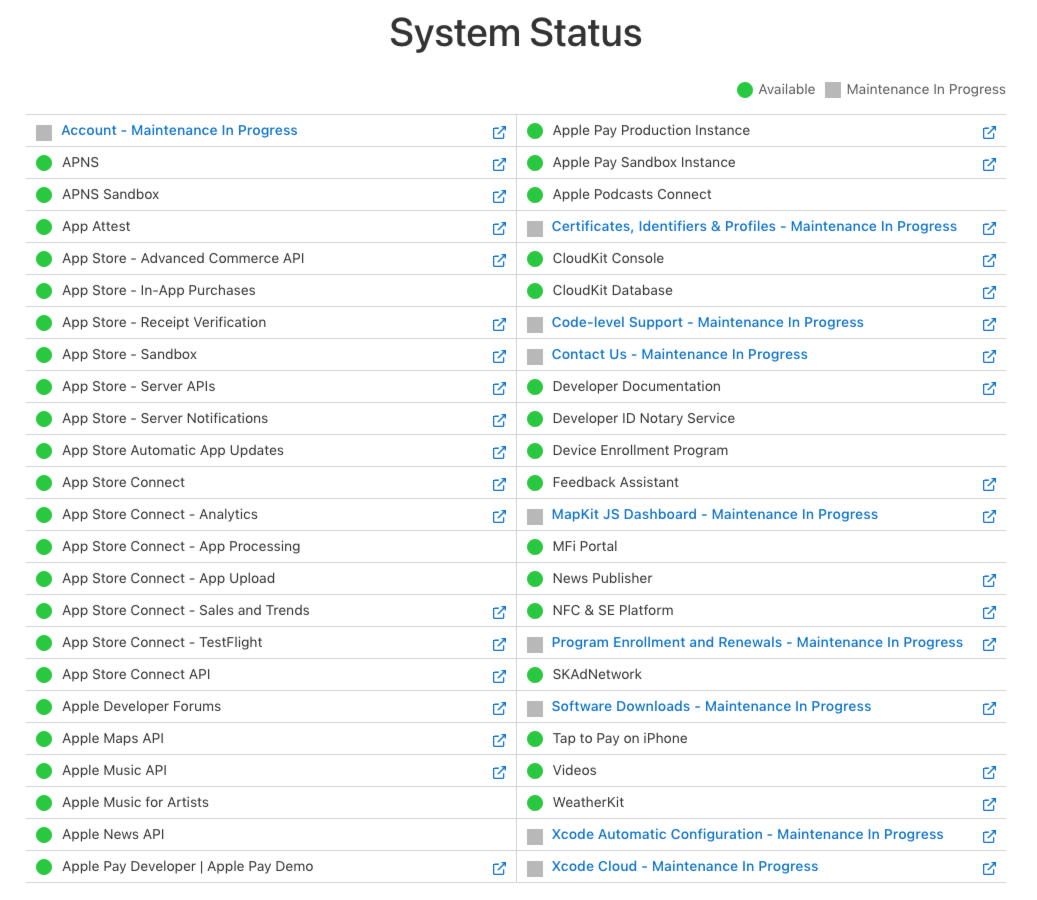Viewport: 1037px width, 900px height.
Task: Click WeatherKit external link icon
Action: point(989,804)
